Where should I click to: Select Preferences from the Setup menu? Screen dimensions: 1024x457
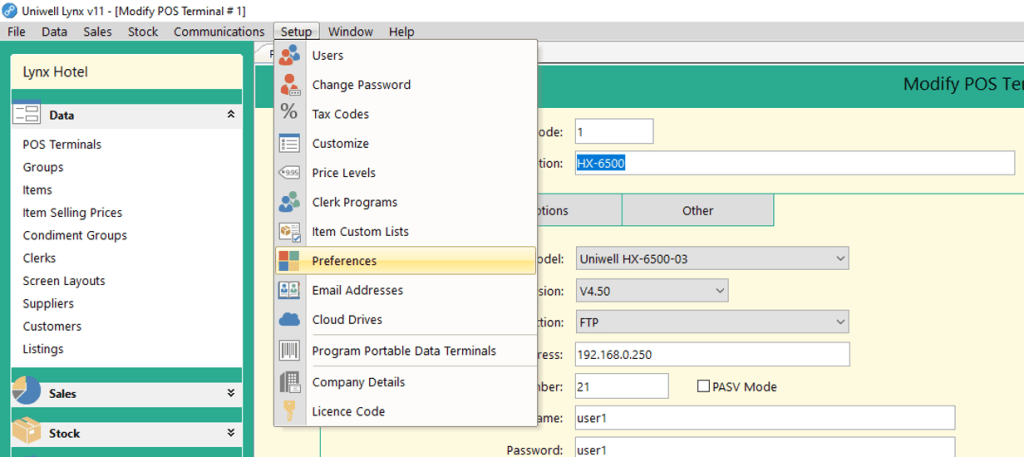click(x=344, y=261)
